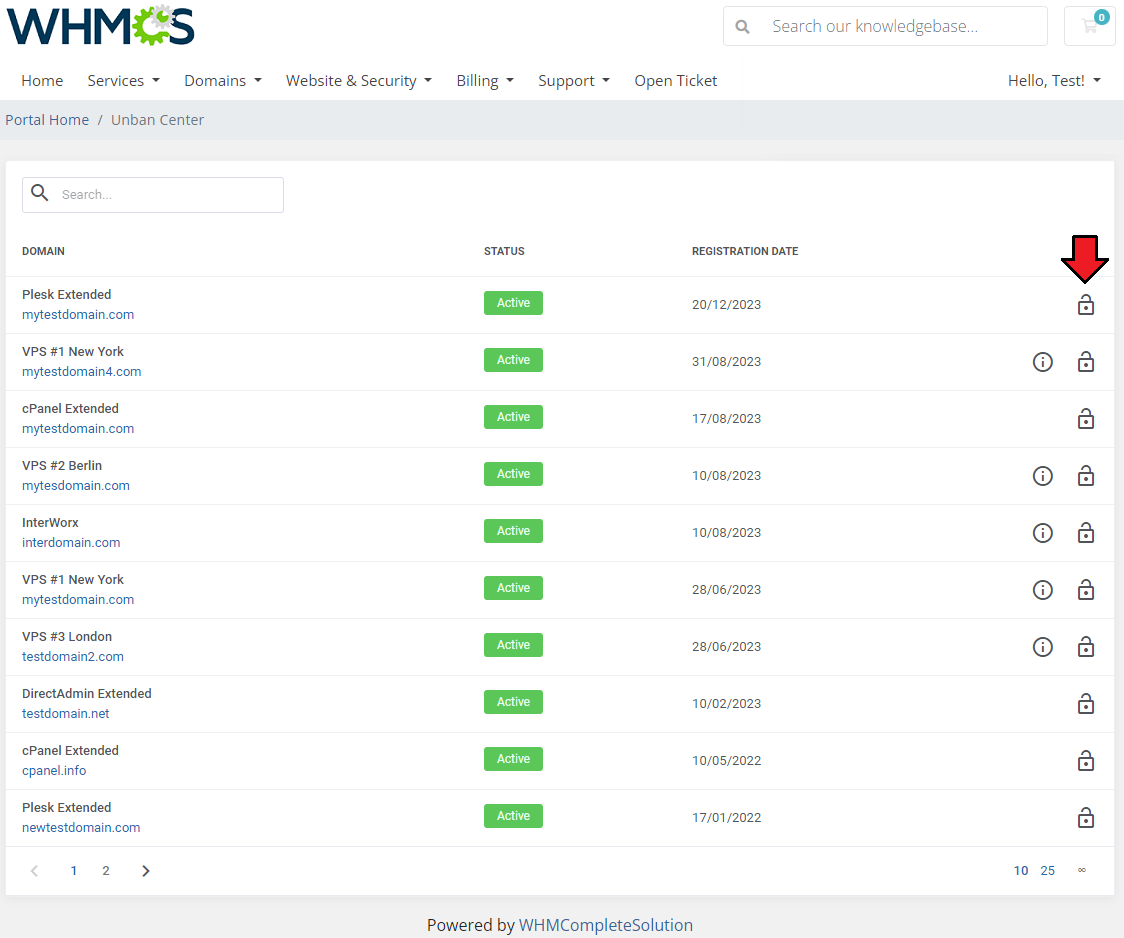Open the Open Ticket menu item
The image size is (1124, 938).
[x=675, y=80]
